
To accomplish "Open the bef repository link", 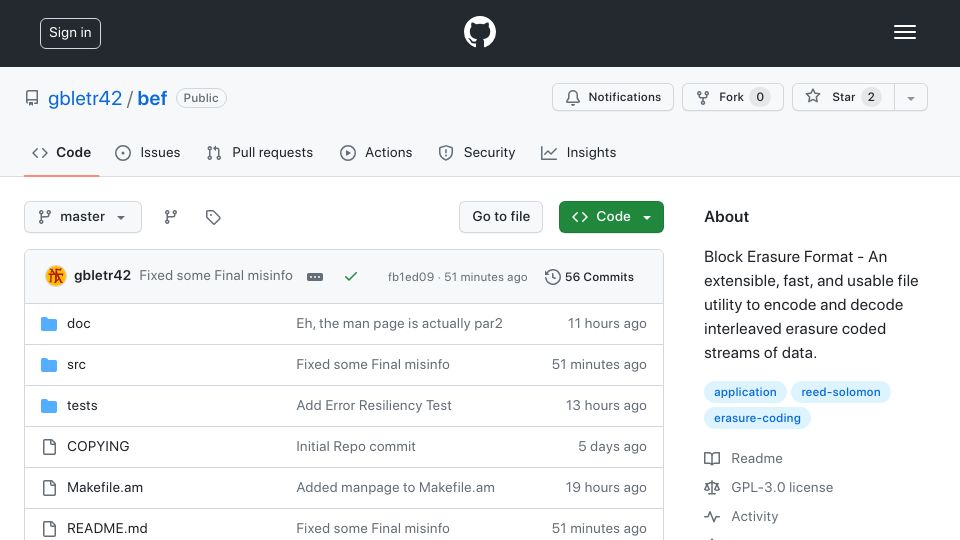I will pyautogui.click(x=152, y=98).
